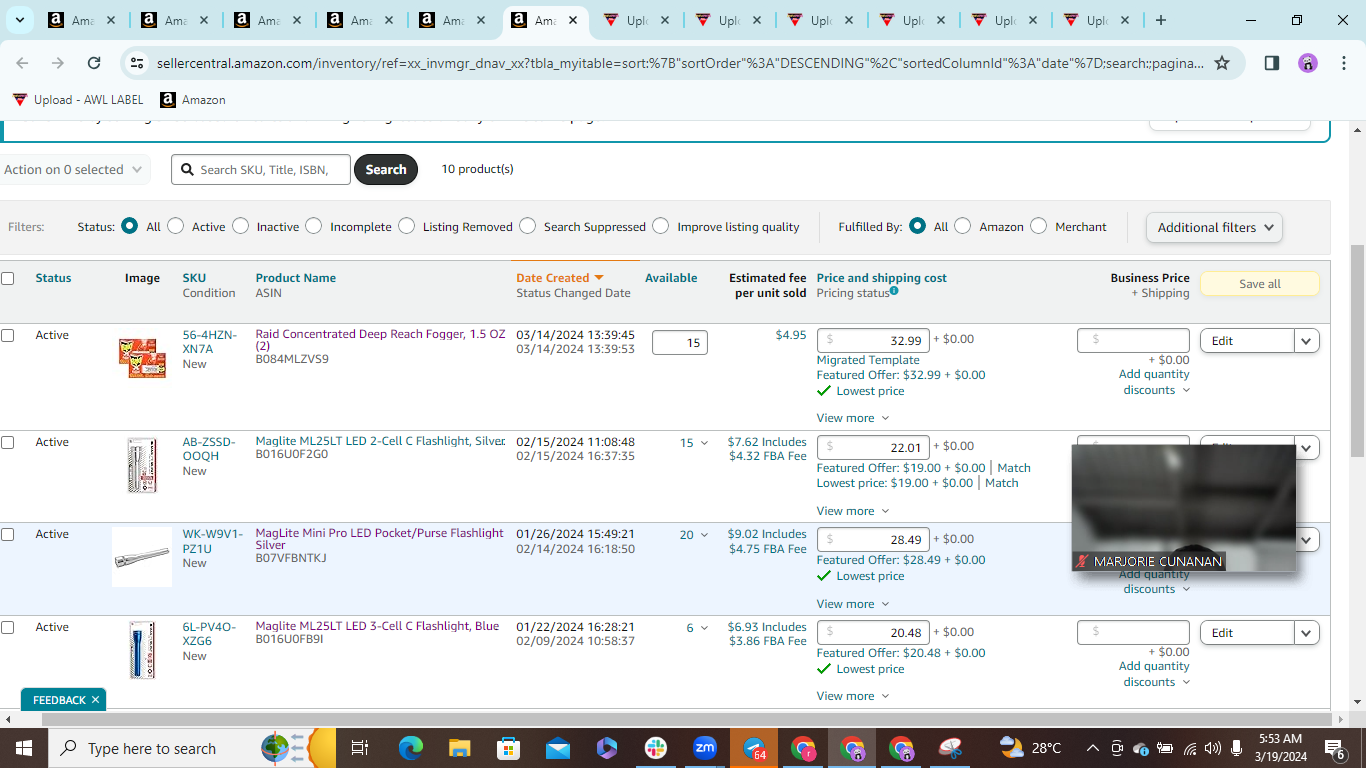Click the Pricing status info icon
Image resolution: width=1366 pixels, height=768 pixels.
click(x=894, y=292)
